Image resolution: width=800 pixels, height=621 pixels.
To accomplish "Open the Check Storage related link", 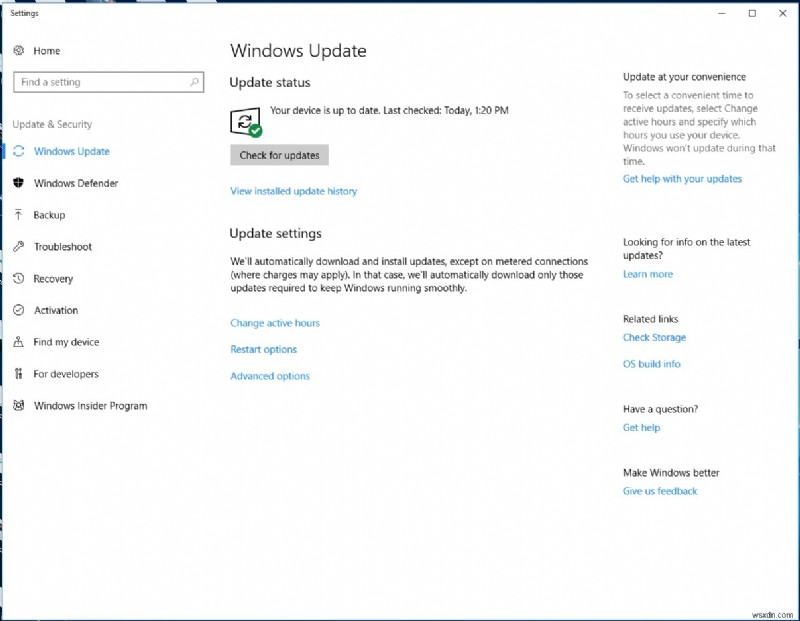I will [654, 337].
